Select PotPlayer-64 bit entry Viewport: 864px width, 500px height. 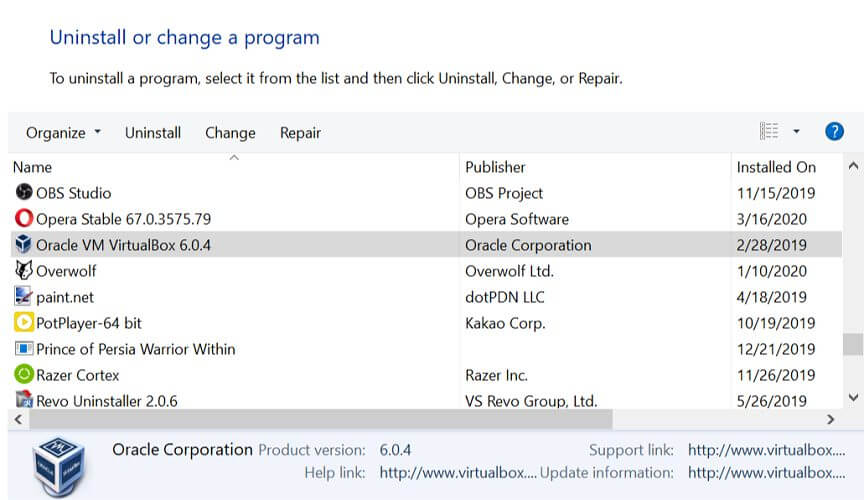(x=89, y=323)
